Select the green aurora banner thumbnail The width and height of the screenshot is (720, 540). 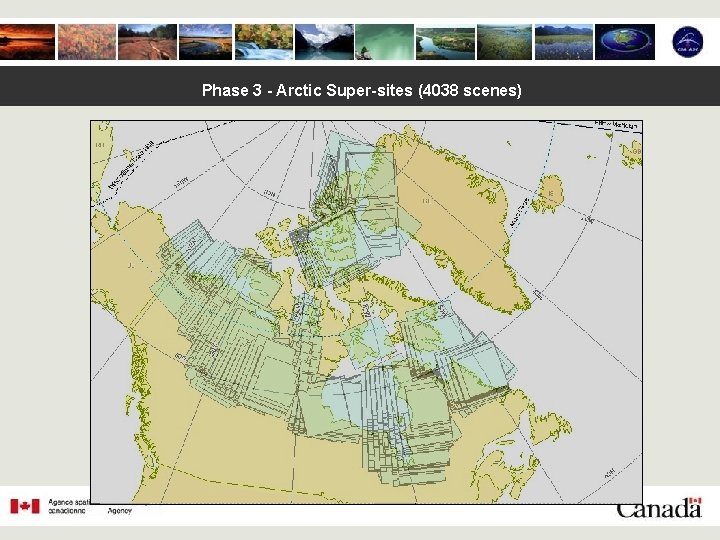tap(384, 42)
